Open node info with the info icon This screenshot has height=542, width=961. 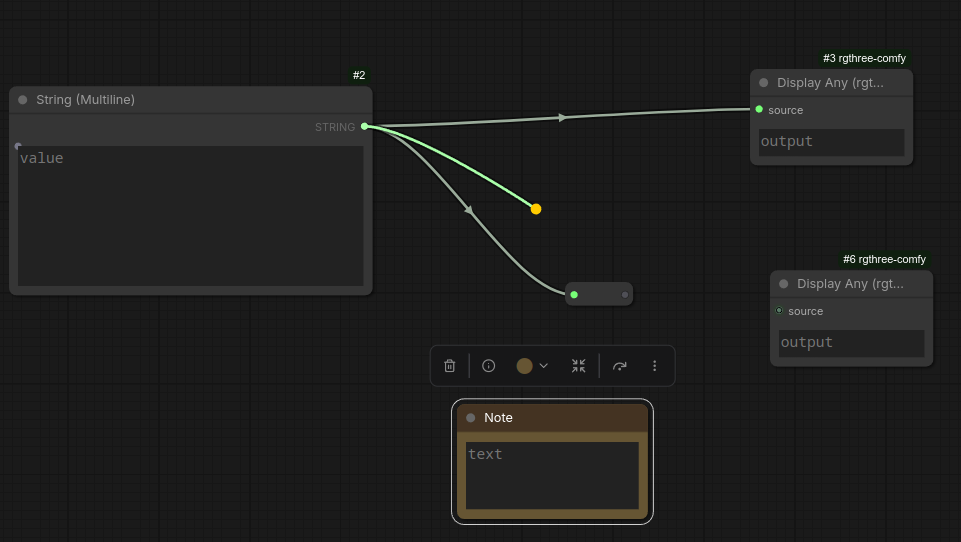coord(488,366)
